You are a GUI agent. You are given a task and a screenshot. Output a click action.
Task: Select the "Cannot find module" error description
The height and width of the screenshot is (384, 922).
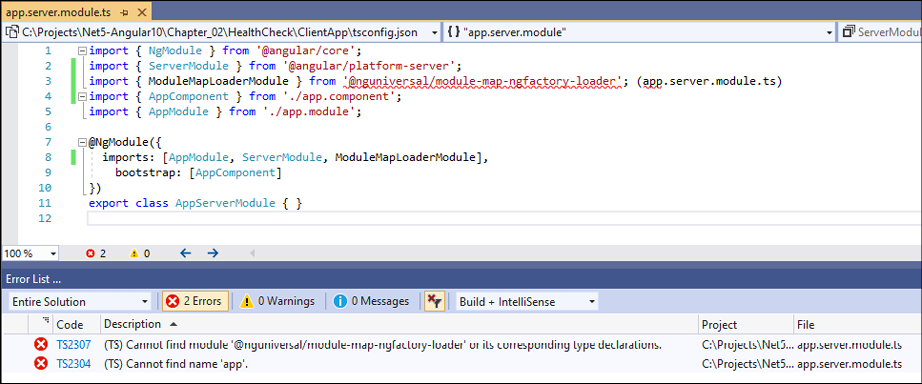[x=383, y=345]
